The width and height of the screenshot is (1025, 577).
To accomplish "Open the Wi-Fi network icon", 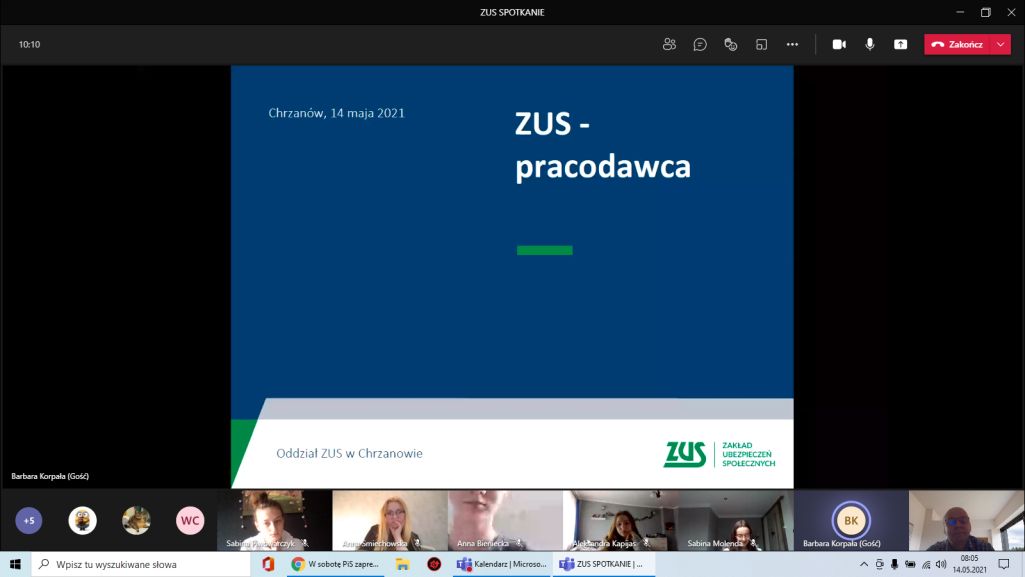I will pos(926,564).
